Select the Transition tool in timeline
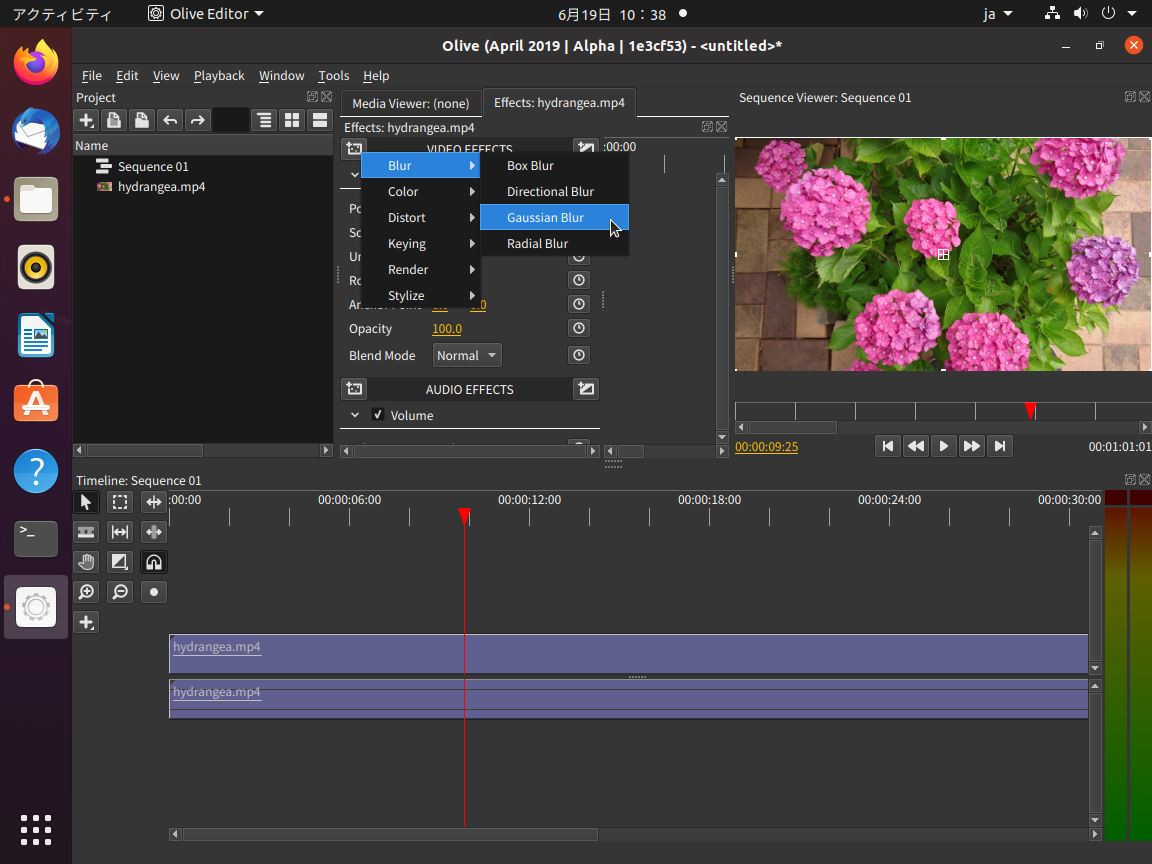This screenshot has width=1152, height=864. pyautogui.click(x=120, y=562)
